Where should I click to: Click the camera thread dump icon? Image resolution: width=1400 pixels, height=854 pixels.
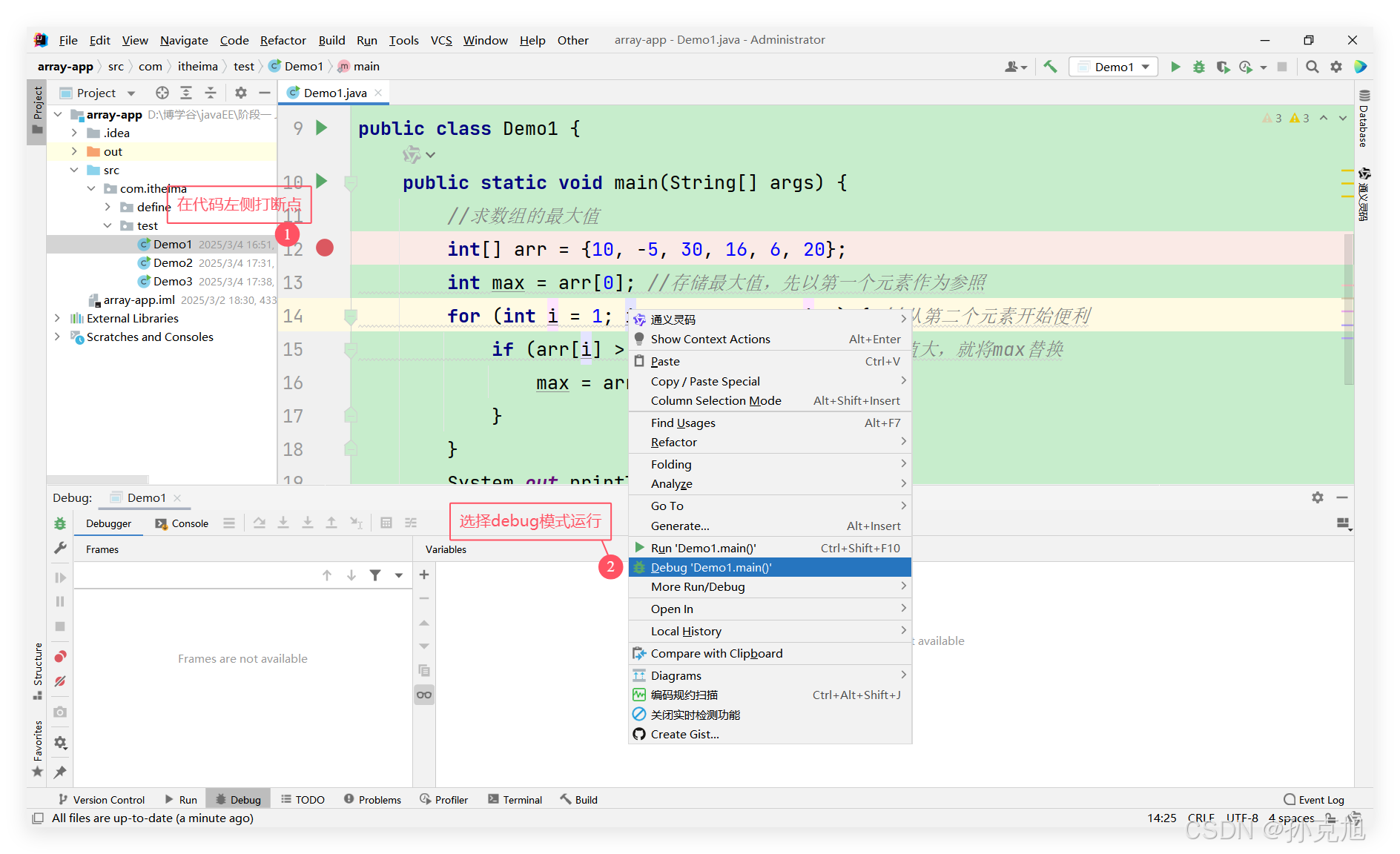tap(60, 712)
